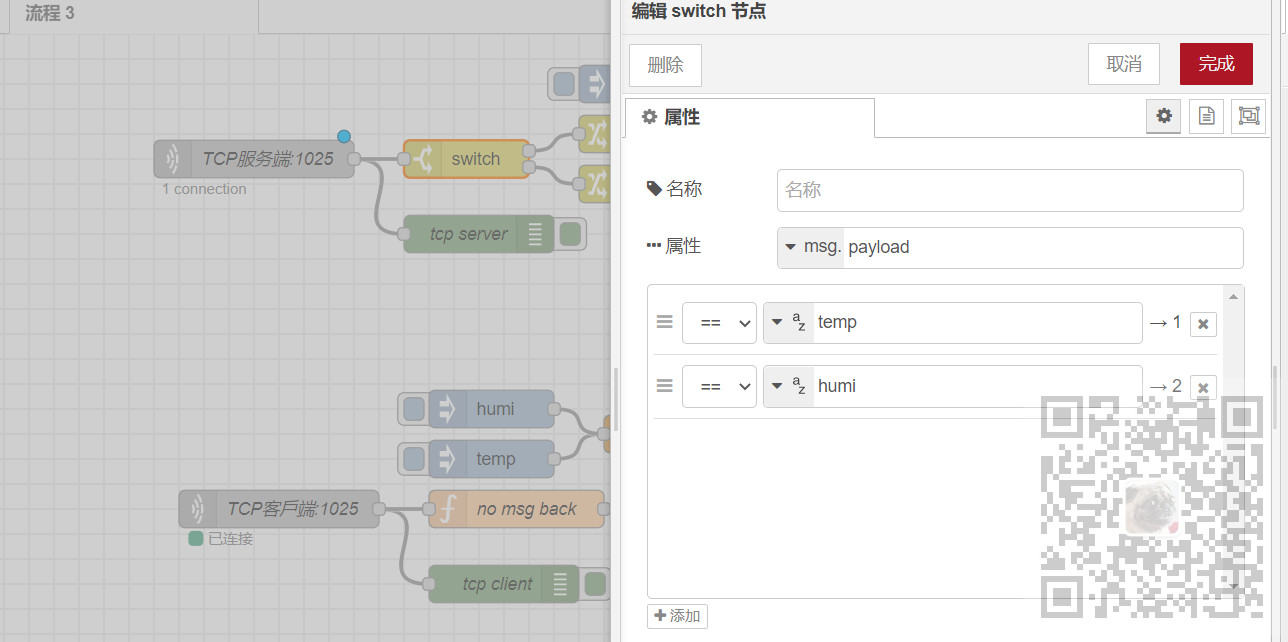Toggle tcp server debug node output
1288x642 pixels.
(x=571, y=234)
